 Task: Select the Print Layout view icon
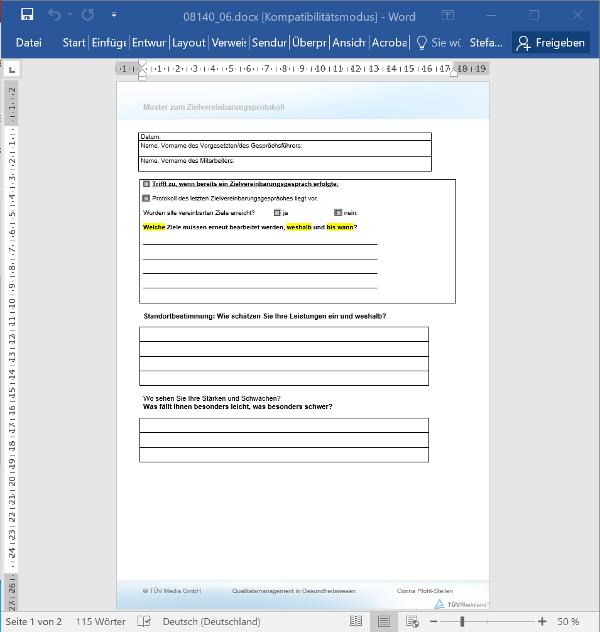(x=383, y=621)
